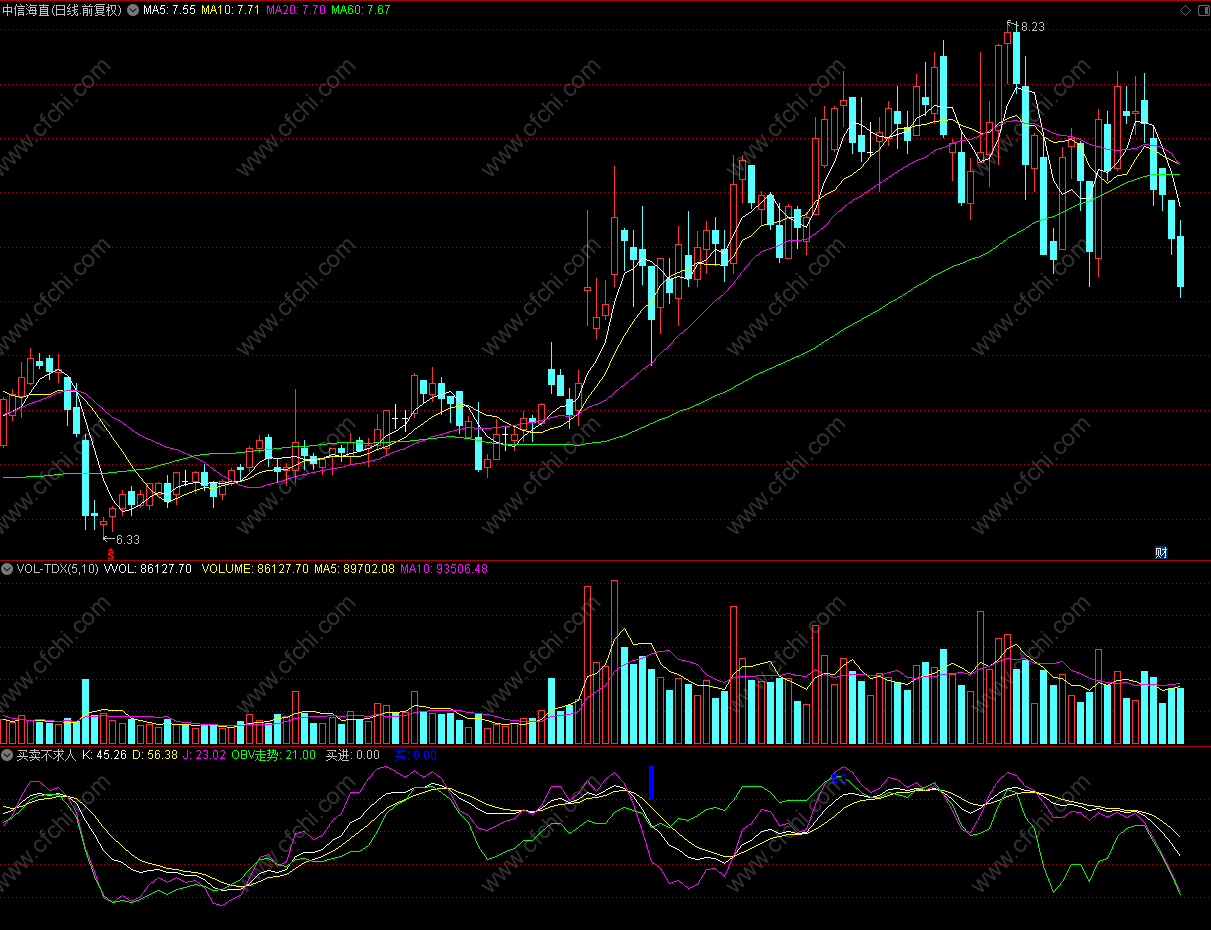
Task: Click the volume MA10: 93506.48 label
Action: (444, 569)
